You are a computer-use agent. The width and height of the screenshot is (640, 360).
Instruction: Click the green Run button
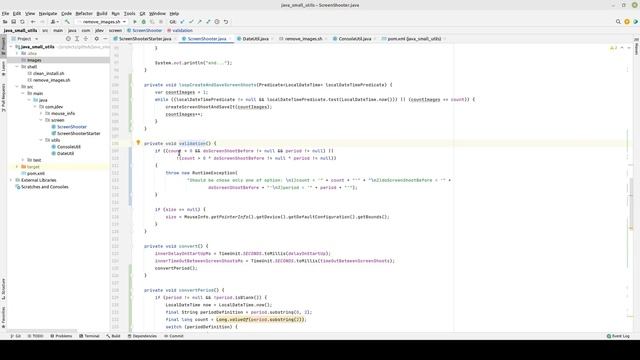(135, 22)
